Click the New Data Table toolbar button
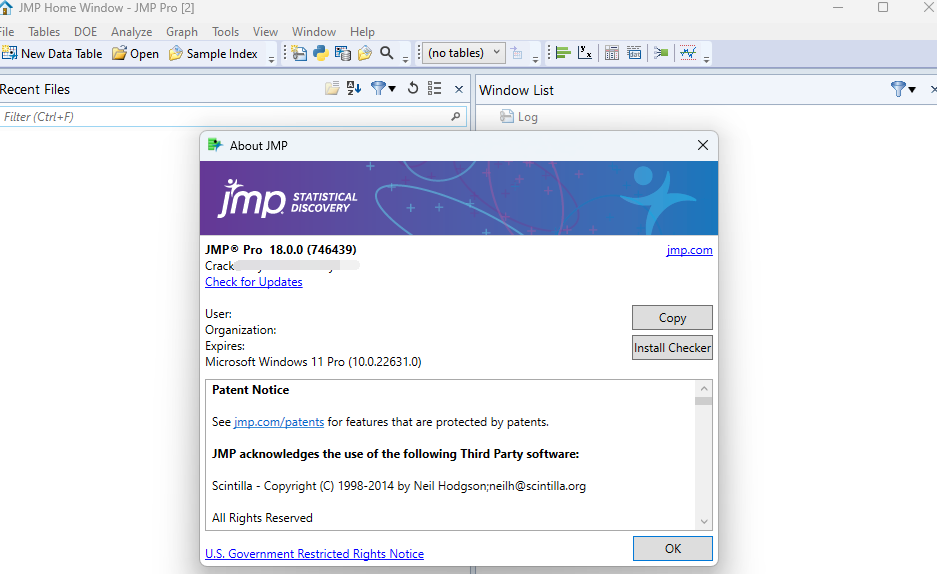The image size is (937, 574). click(x=51, y=53)
